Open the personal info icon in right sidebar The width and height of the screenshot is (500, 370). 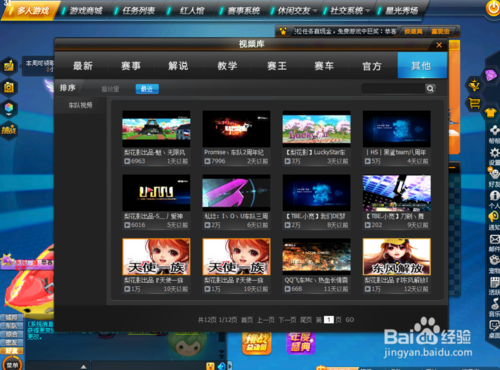494,196
